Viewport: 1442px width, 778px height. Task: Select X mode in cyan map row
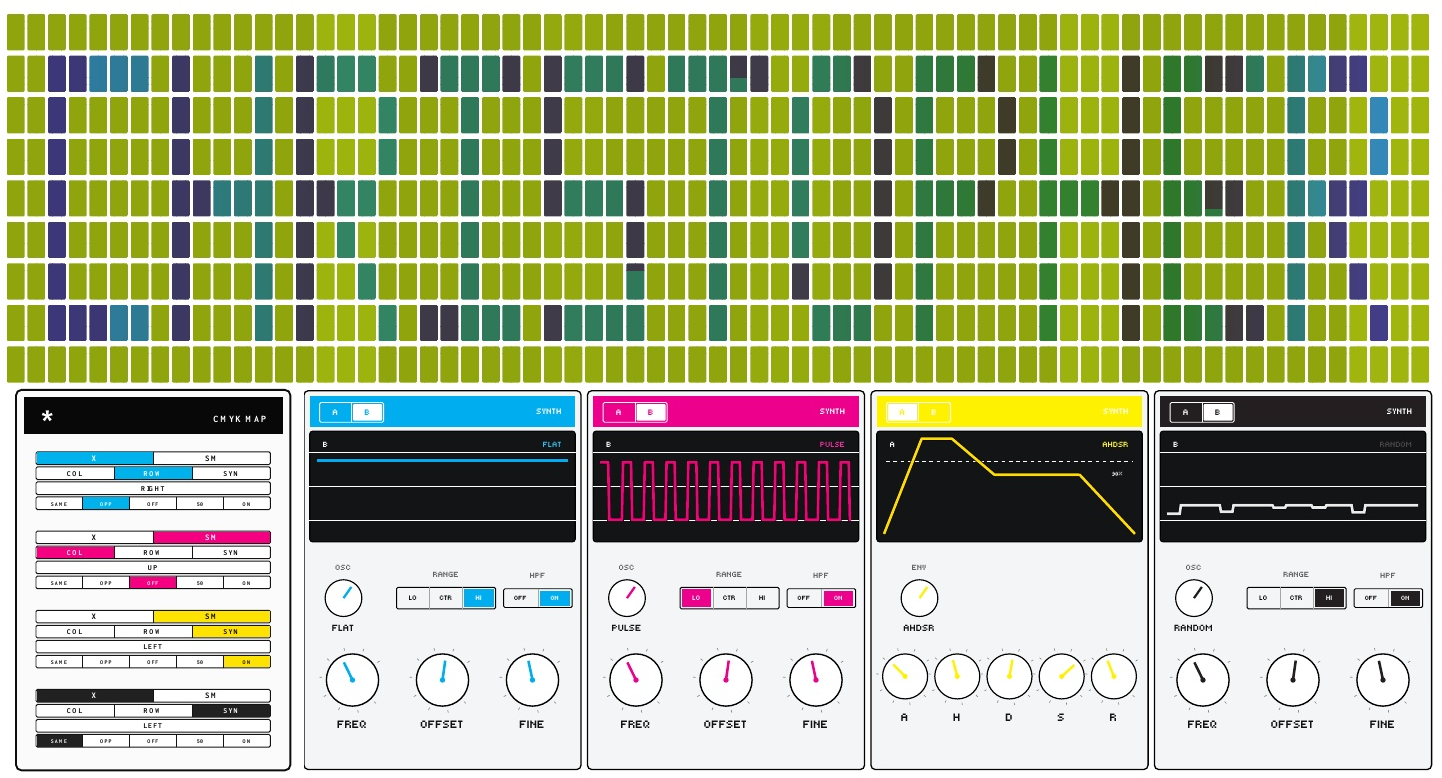point(95,458)
